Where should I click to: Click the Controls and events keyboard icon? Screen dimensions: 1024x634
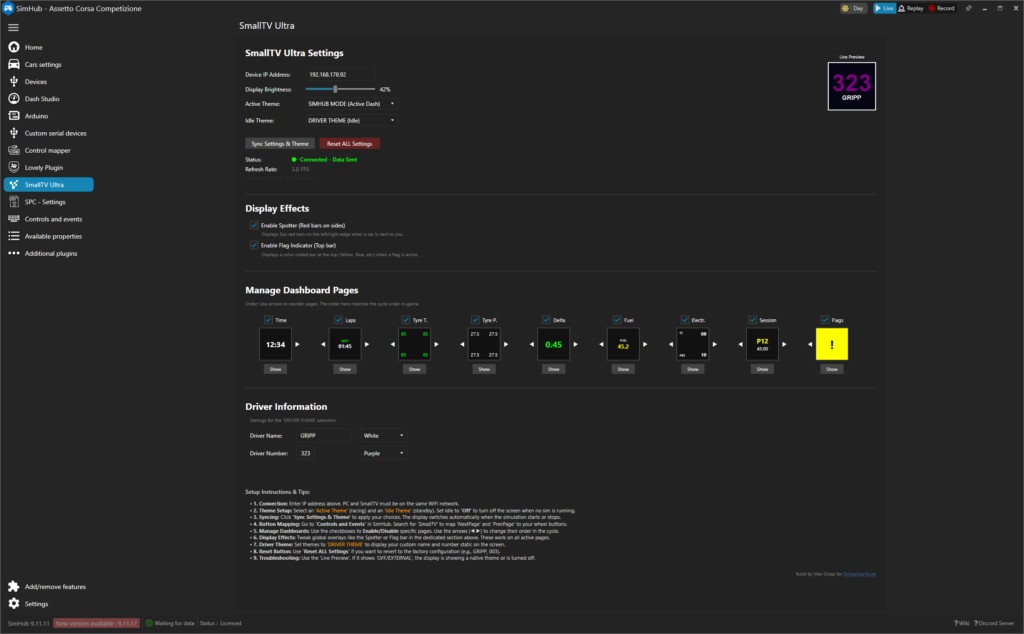click(x=14, y=219)
